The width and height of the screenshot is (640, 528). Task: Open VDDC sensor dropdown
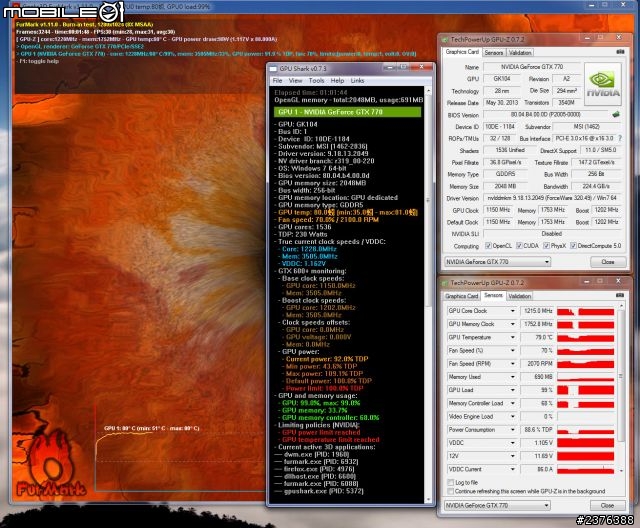[x=513, y=443]
